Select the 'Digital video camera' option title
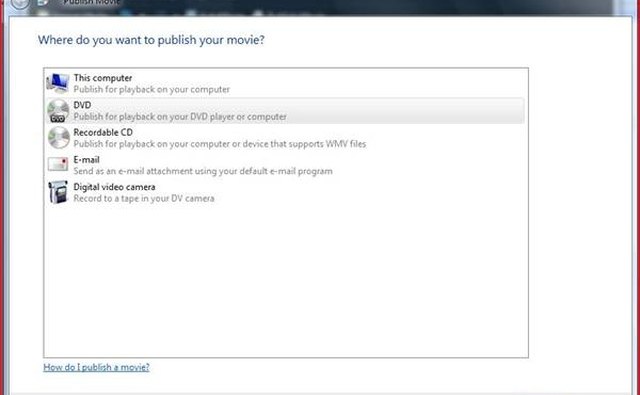640x395 pixels. click(114, 187)
